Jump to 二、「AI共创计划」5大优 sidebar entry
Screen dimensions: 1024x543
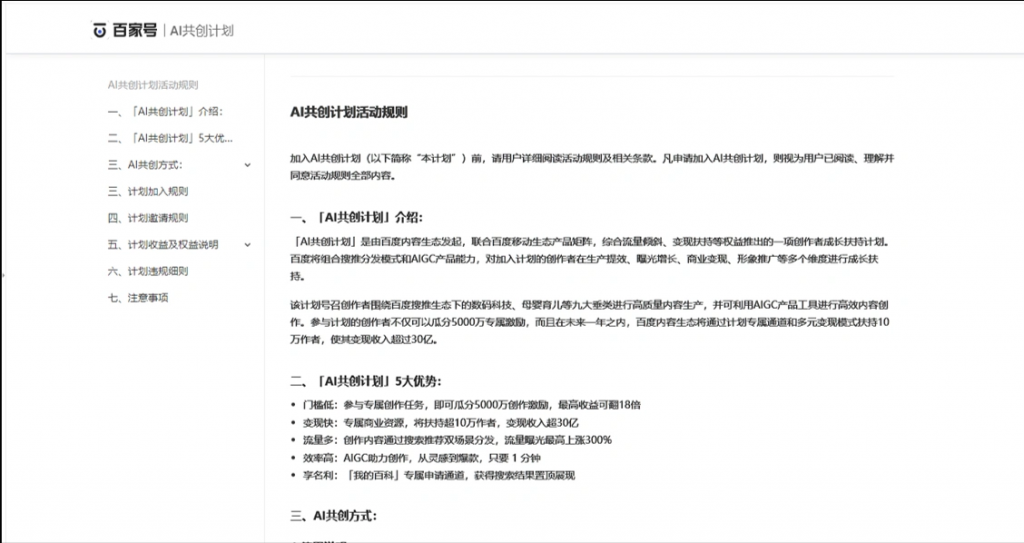(x=170, y=138)
